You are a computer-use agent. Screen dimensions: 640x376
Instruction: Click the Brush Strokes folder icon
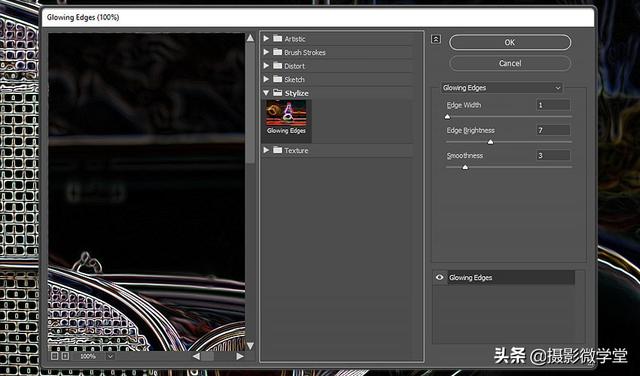coord(278,52)
